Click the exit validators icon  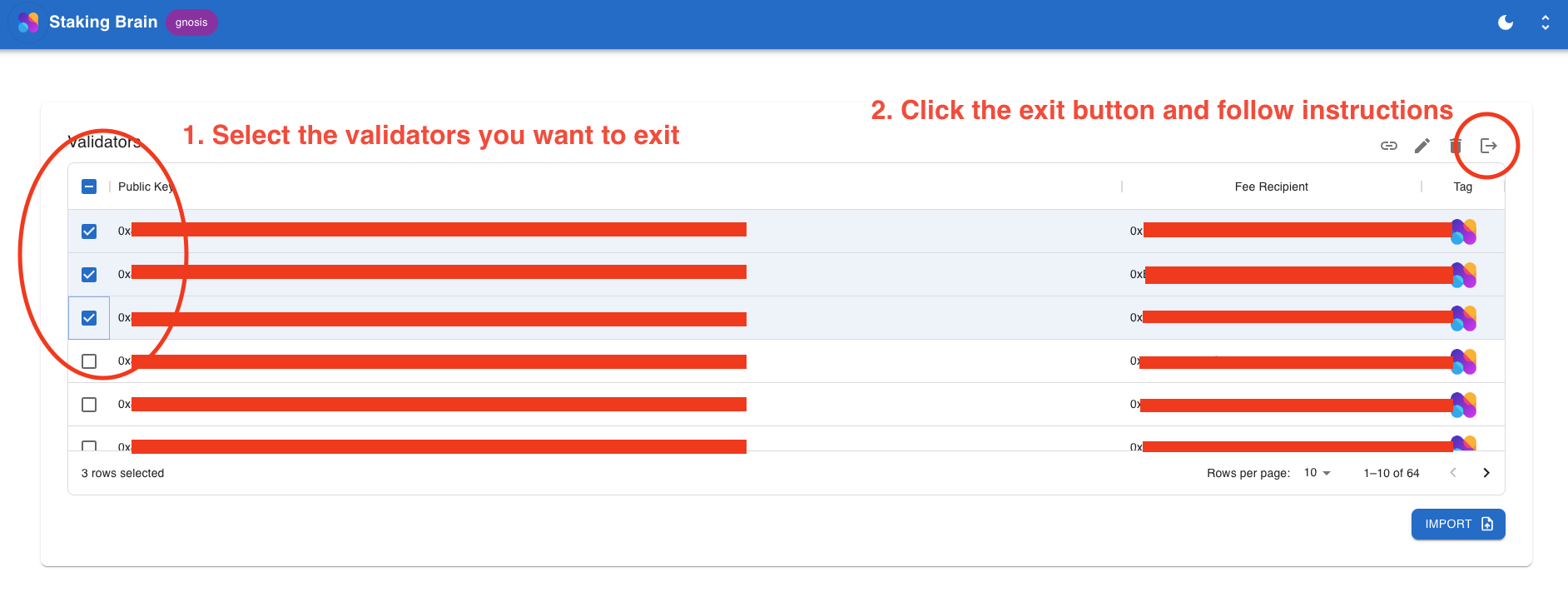1489,147
